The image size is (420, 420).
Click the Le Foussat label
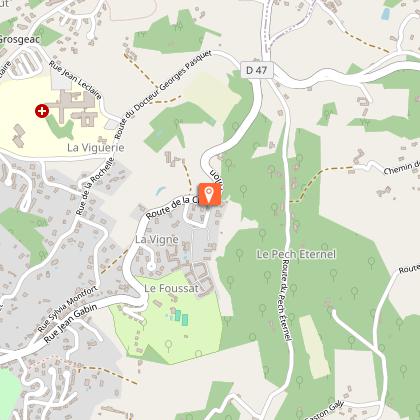[x=171, y=288]
